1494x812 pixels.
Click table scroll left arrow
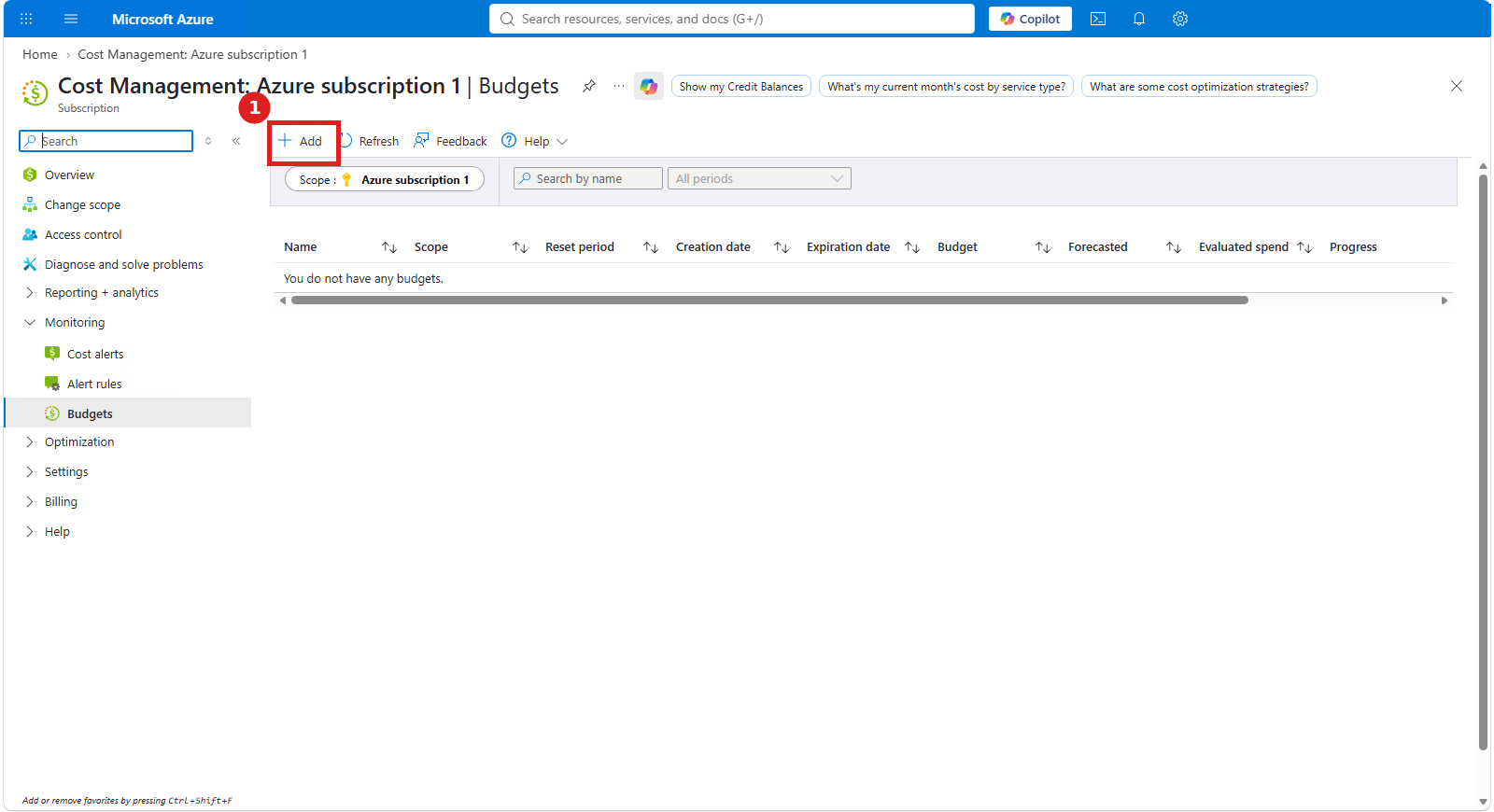tap(282, 301)
